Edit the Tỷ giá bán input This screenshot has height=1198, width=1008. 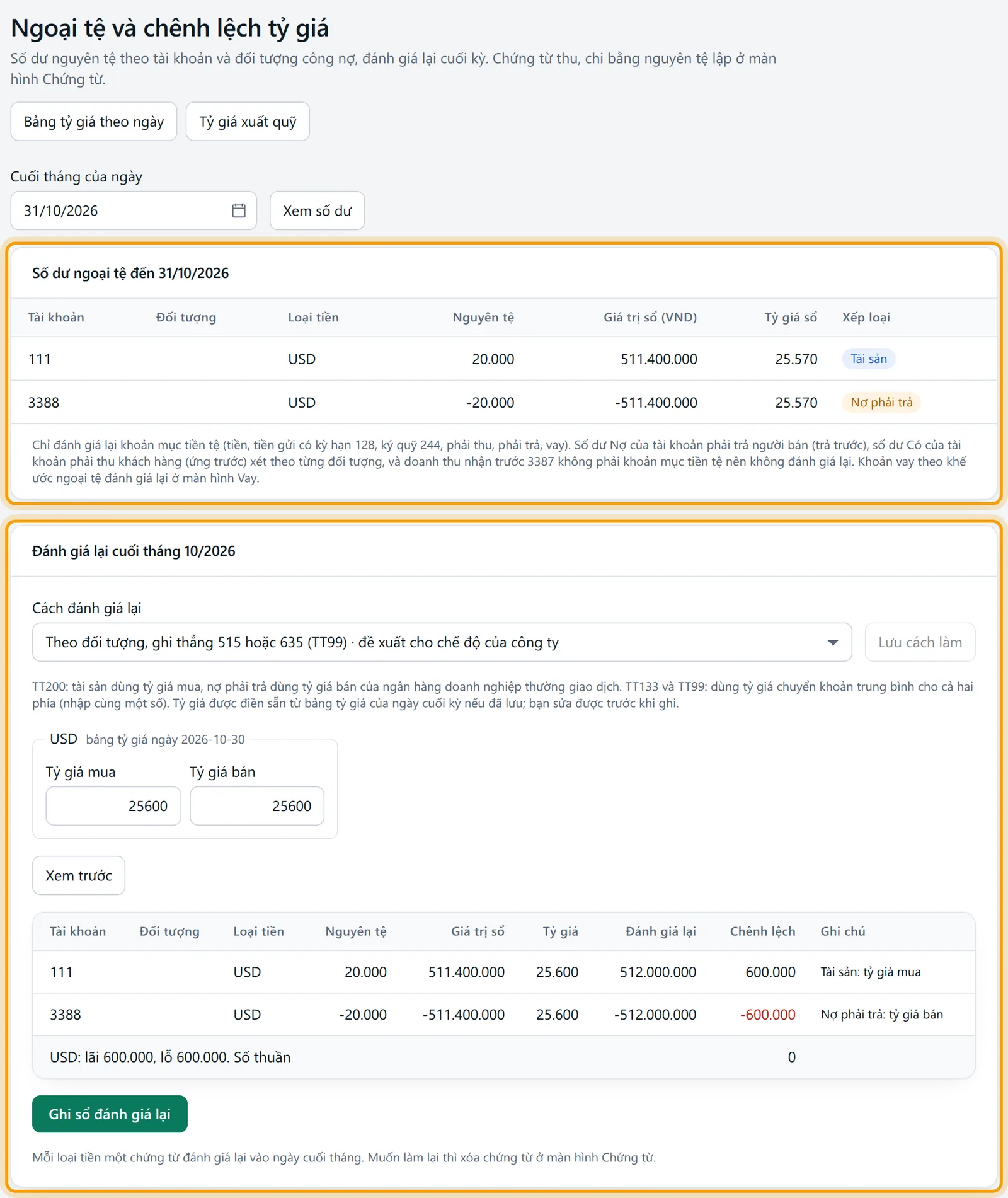pyautogui.click(x=257, y=806)
